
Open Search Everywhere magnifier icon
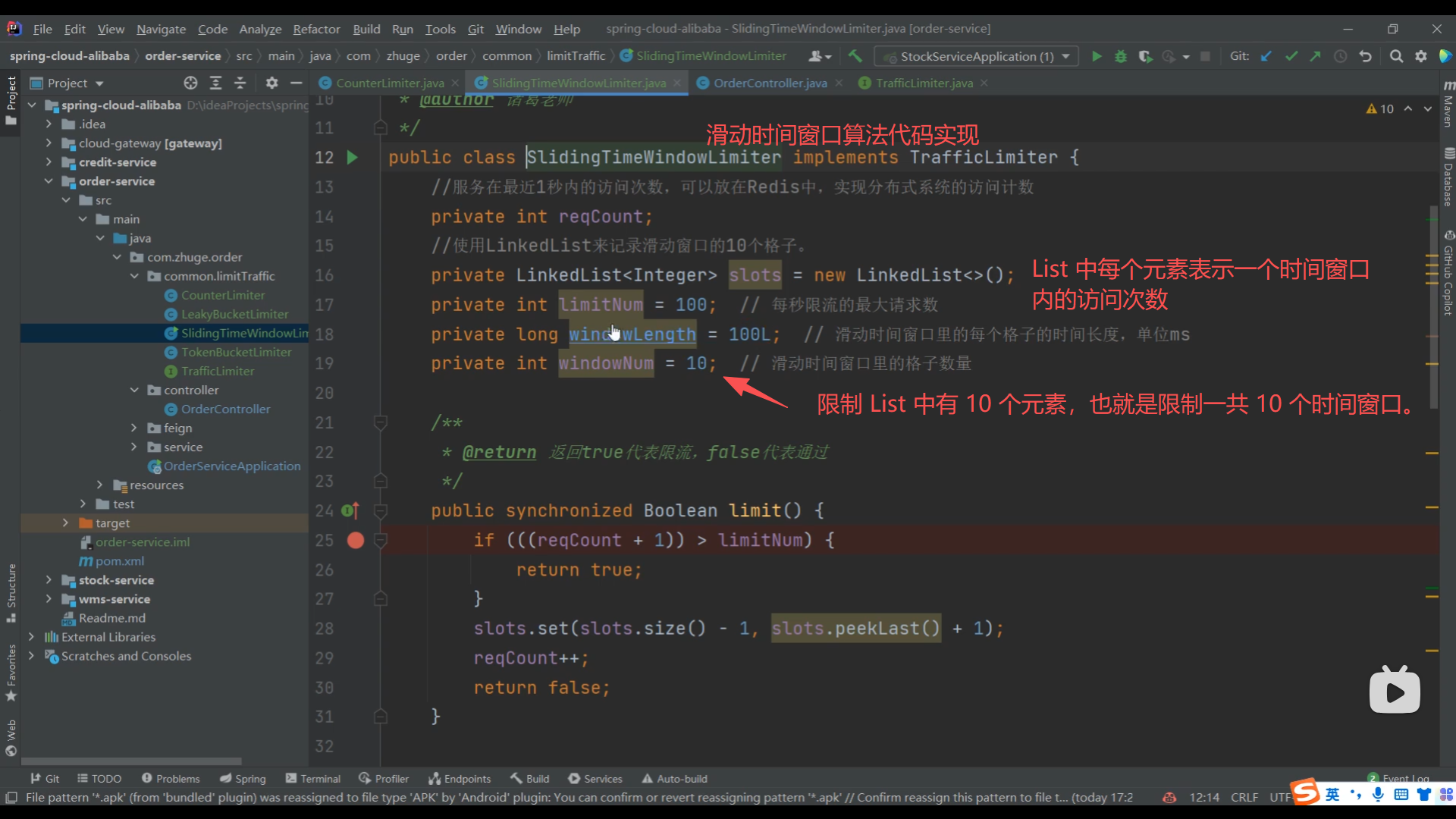1396,56
